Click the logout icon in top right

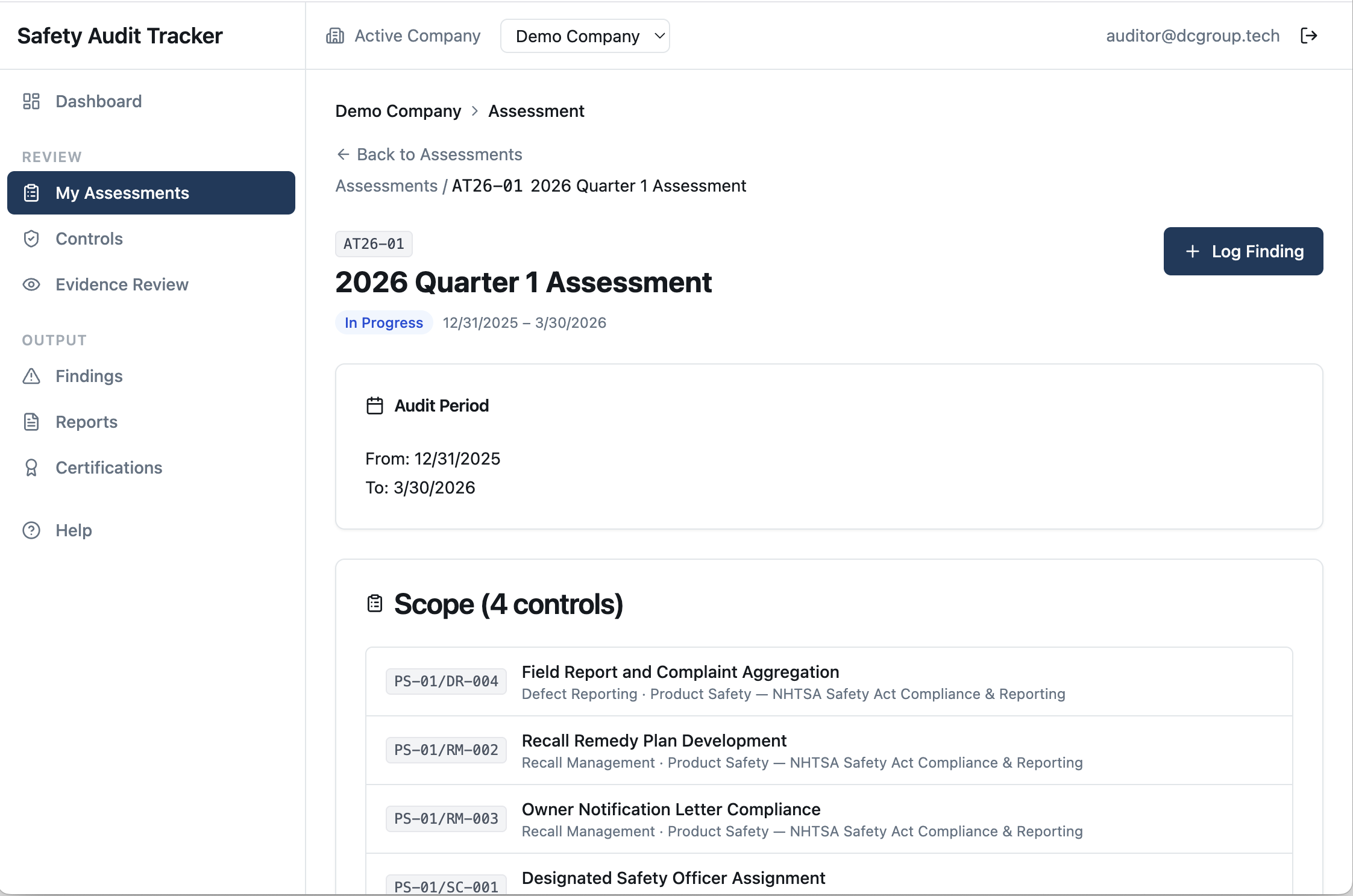click(1309, 36)
